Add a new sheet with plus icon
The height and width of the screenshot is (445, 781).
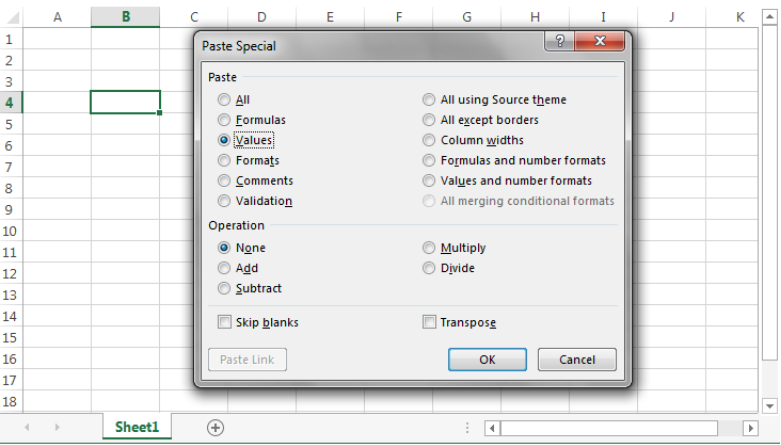coord(215,428)
